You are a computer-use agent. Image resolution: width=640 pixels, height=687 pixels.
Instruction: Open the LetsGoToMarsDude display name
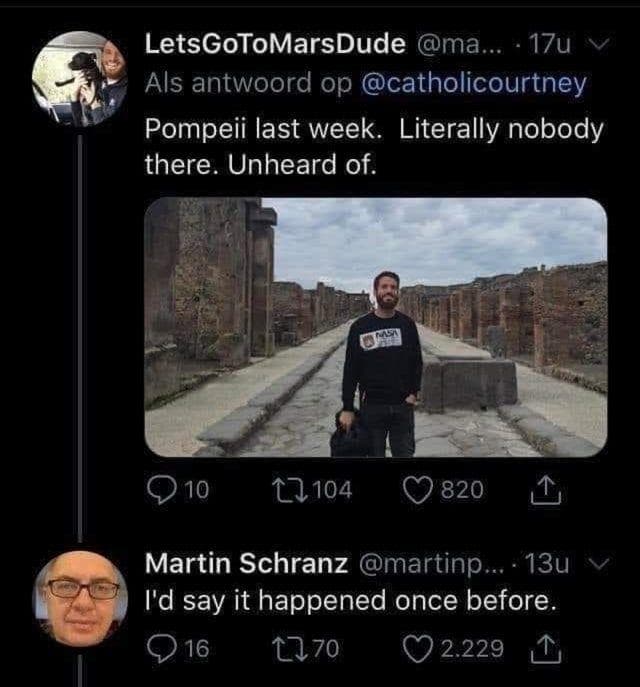[276, 44]
